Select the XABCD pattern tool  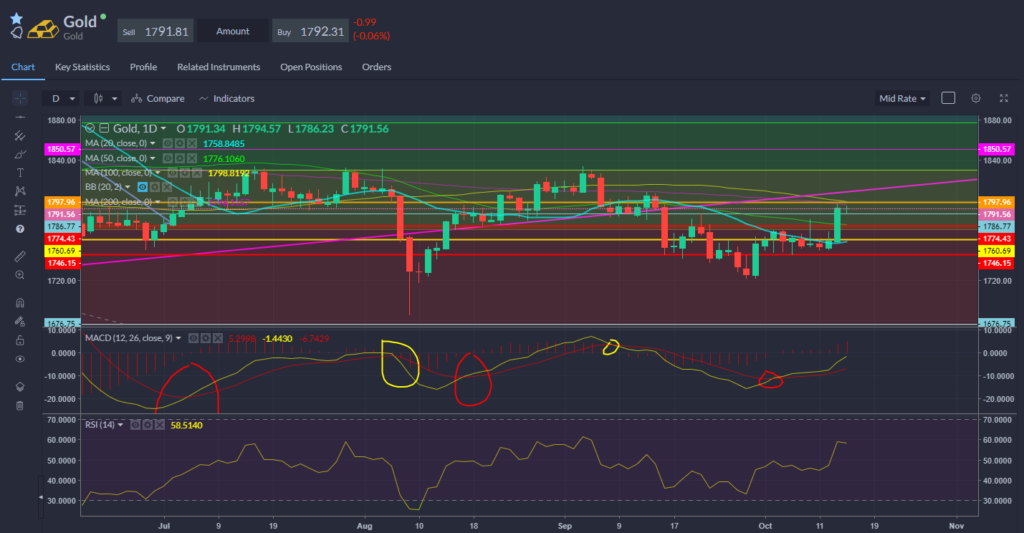tap(20, 191)
